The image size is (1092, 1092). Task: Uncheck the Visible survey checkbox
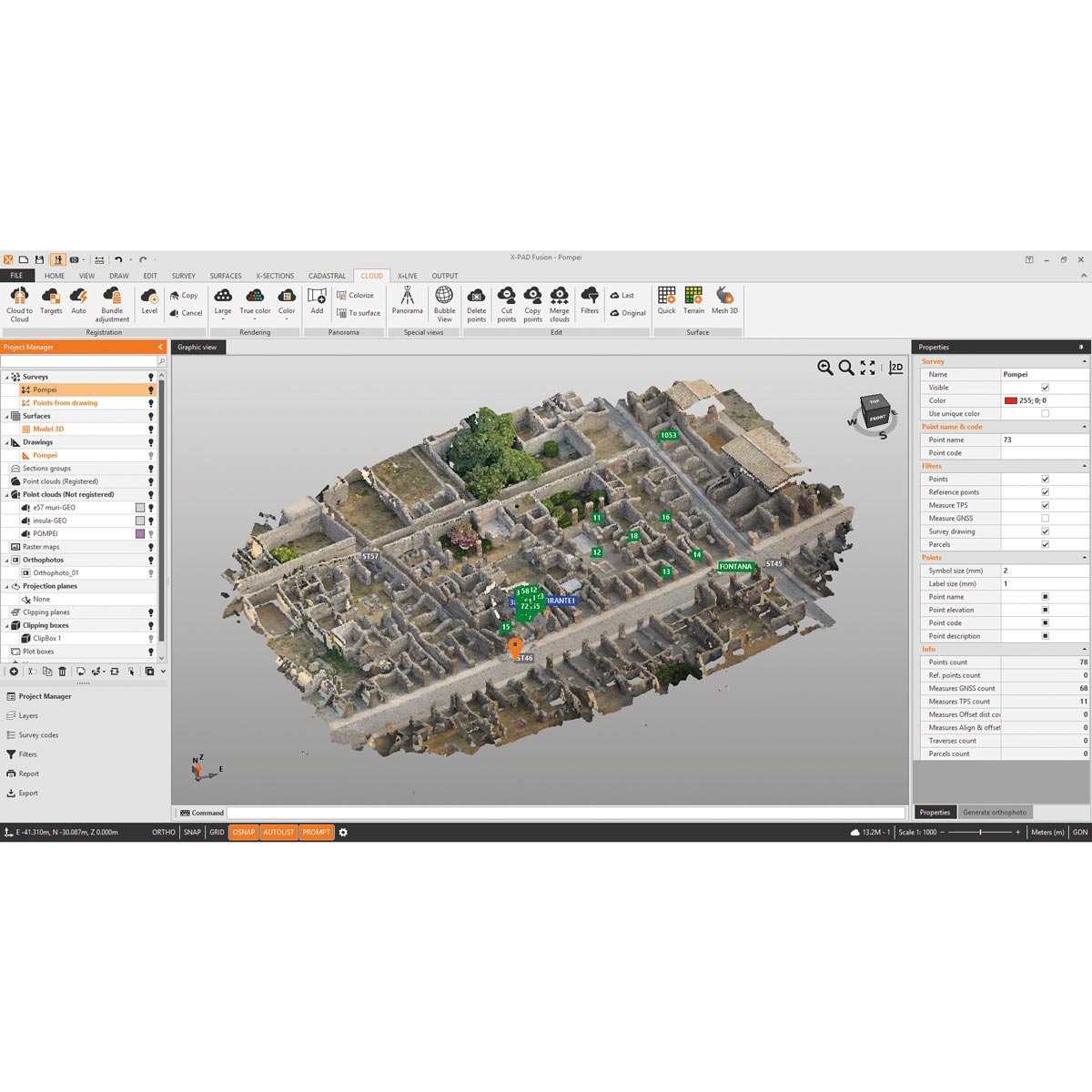1045,388
